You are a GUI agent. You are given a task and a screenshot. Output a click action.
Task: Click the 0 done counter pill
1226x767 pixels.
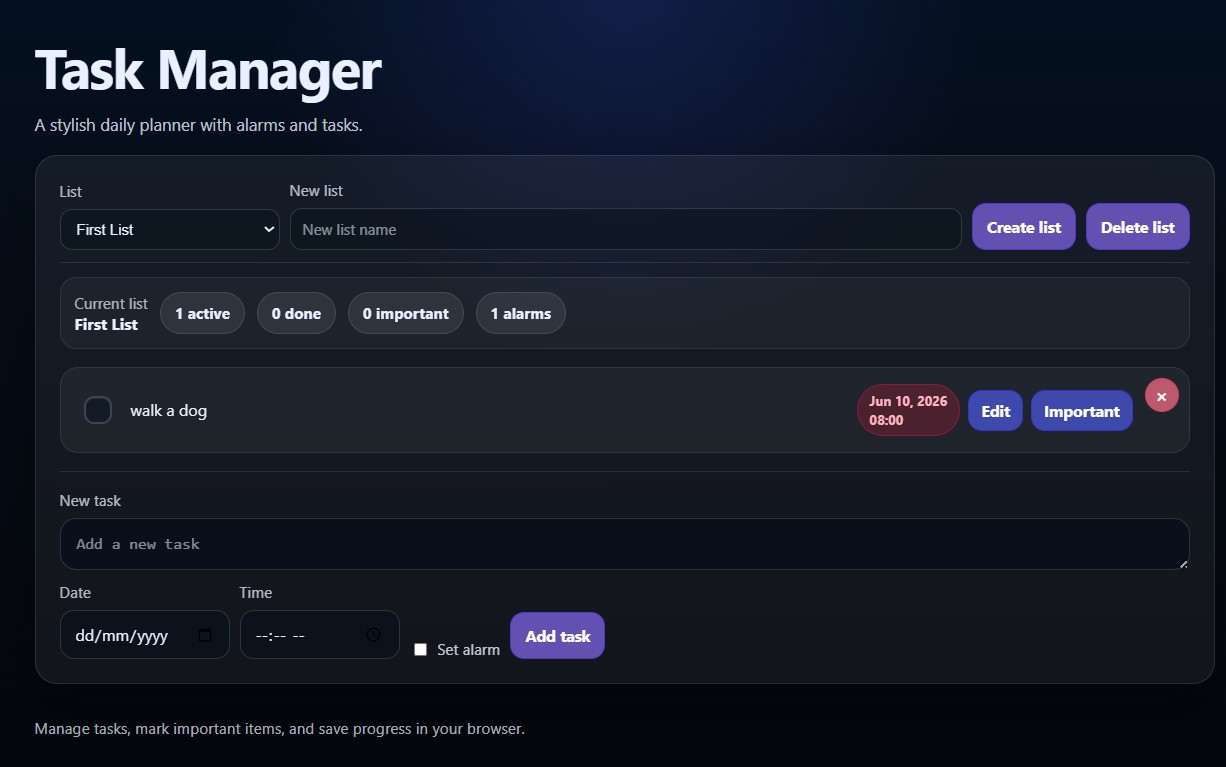pos(296,313)
